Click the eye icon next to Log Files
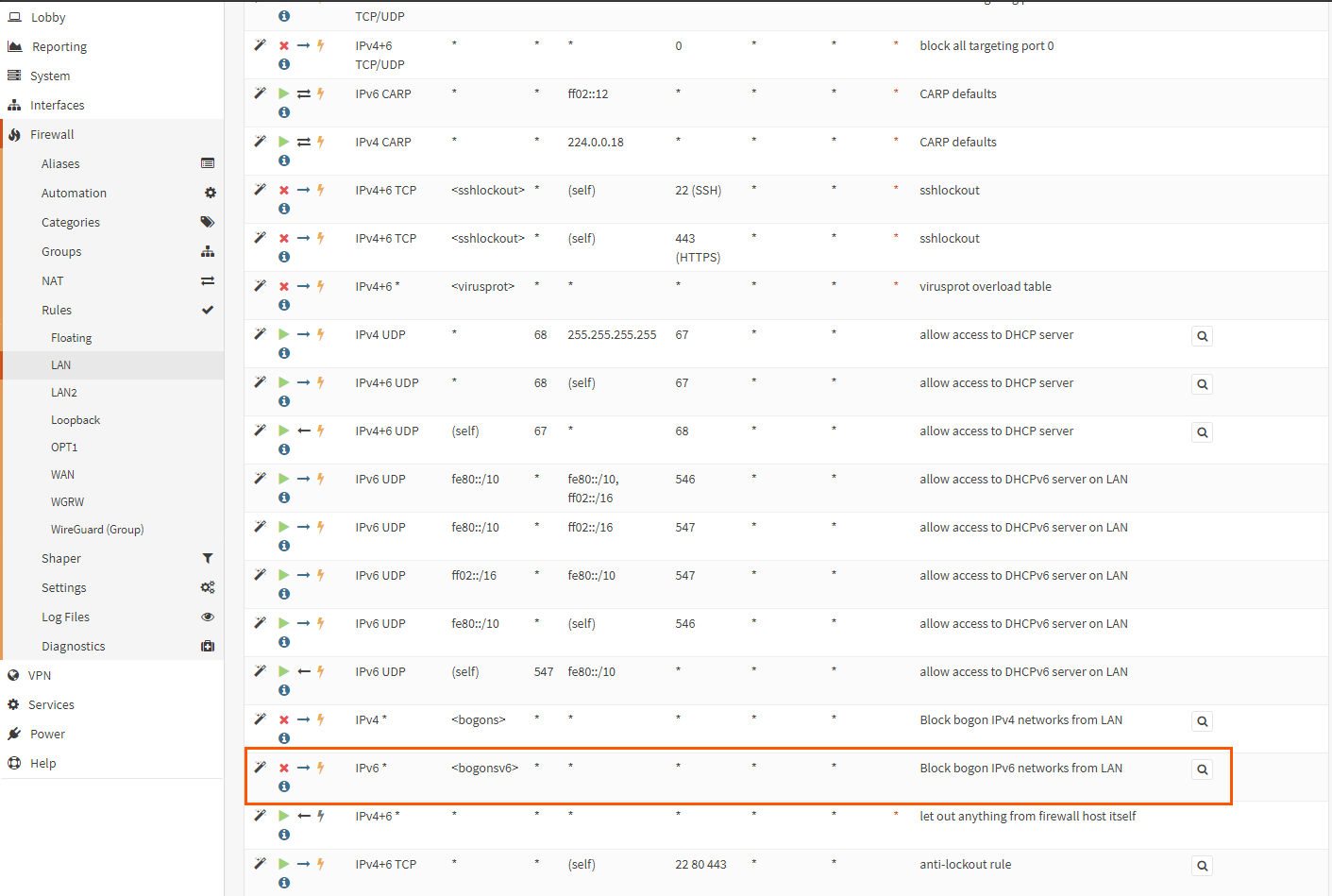This screenshot has height=896, width=1332. tap(208, 616)
